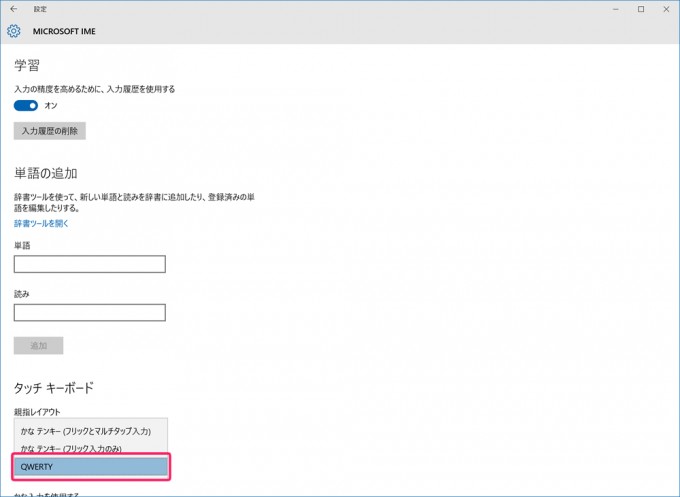The width and height of the screenshot is (680, 497).
Task: Select かな テンキー (フリックとマルチタップ入力) option
Action: click(91, 432)
